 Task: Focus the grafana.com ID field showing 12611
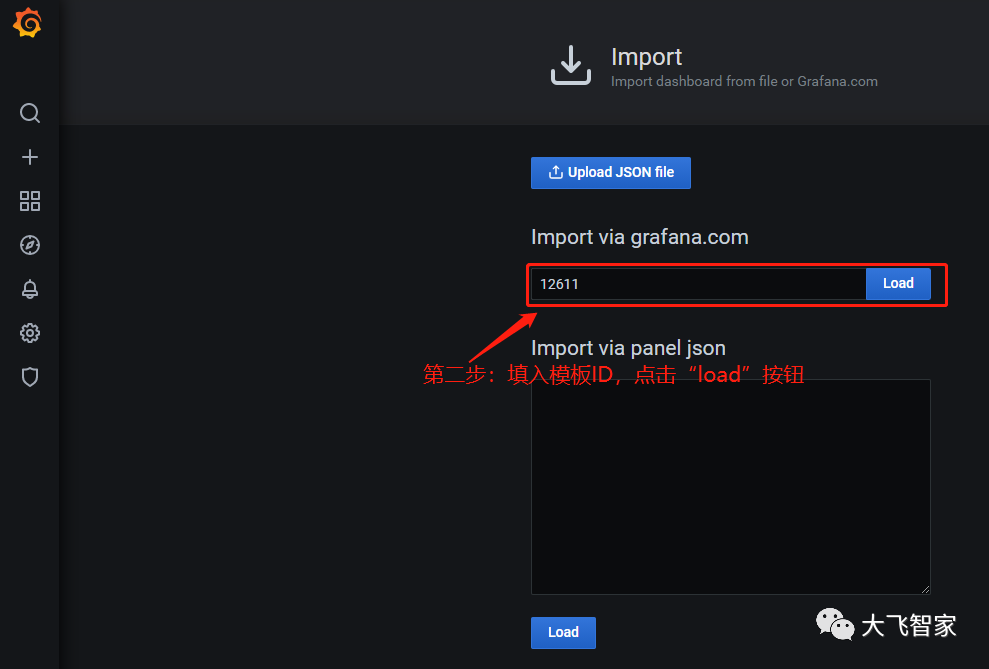coord(698,284)
